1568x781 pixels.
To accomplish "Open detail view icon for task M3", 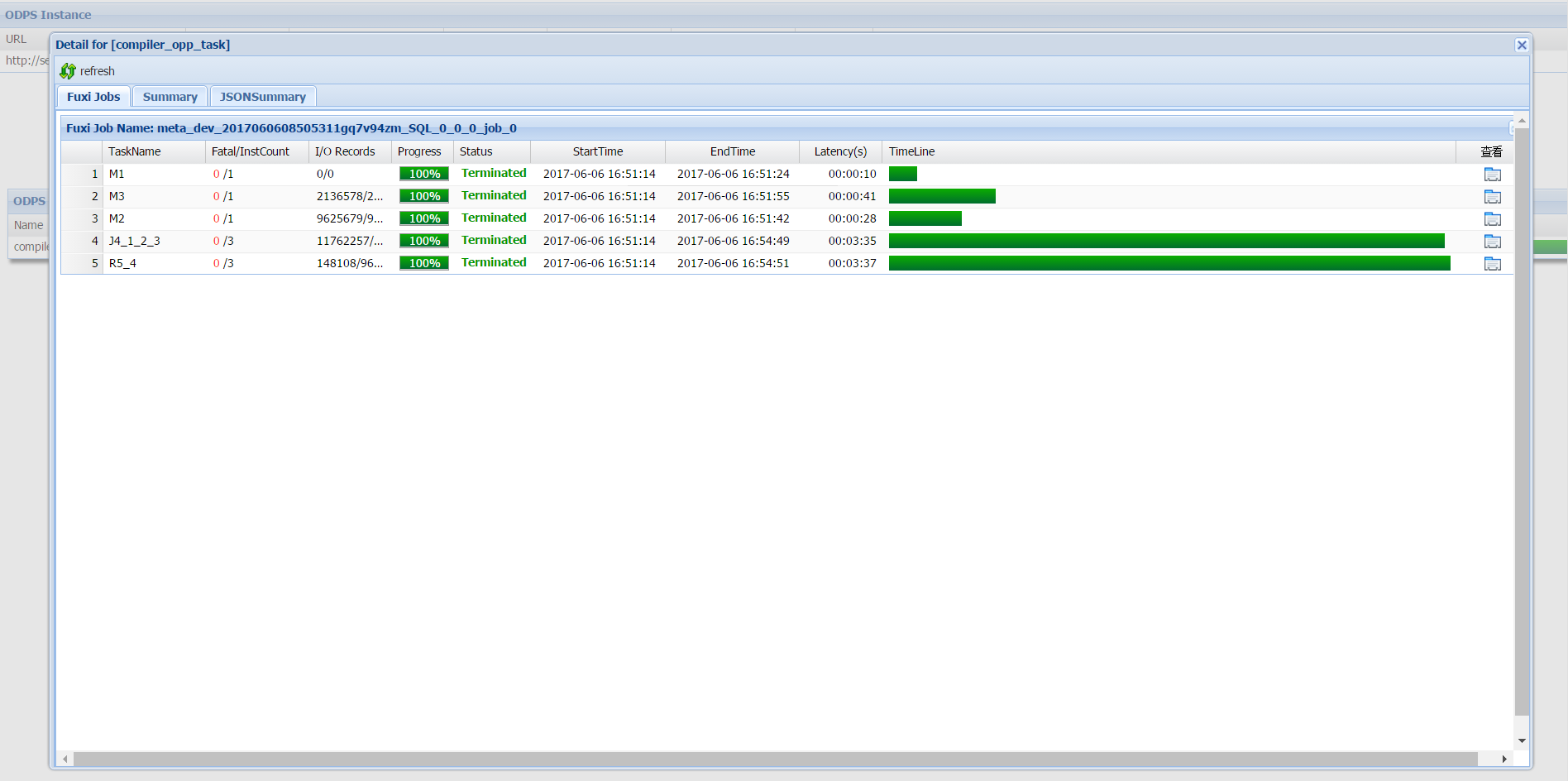I will [1492, 197].
